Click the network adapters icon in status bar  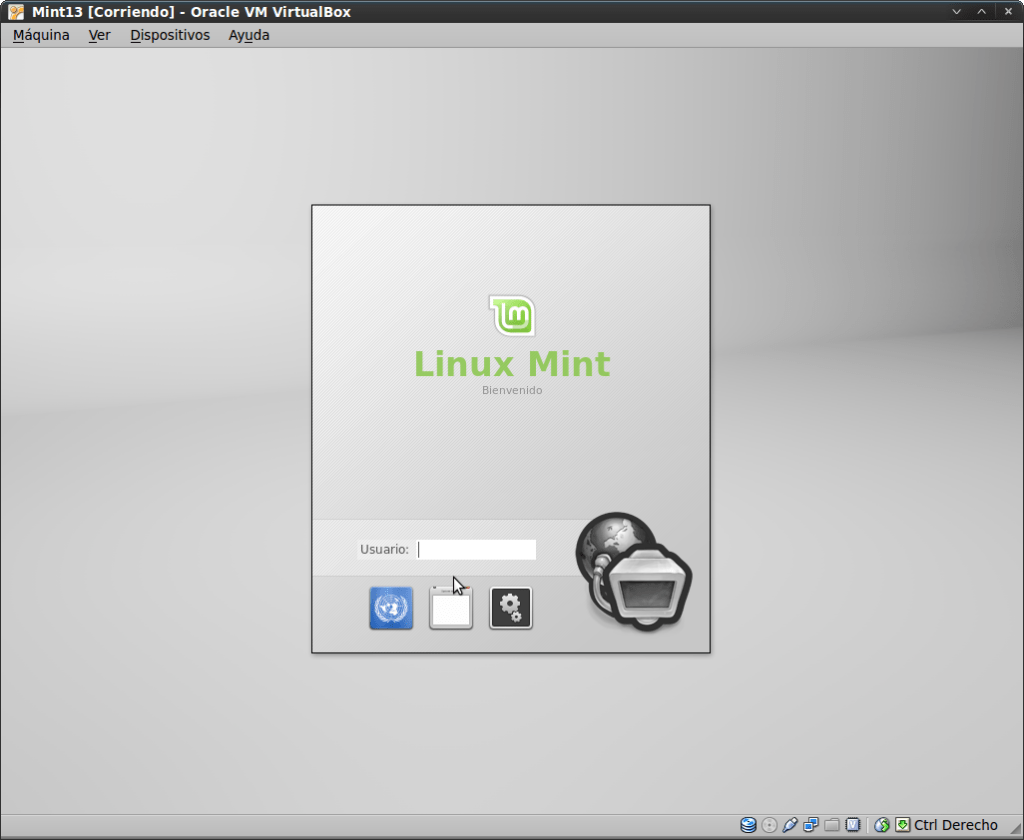tap(810, 825)
